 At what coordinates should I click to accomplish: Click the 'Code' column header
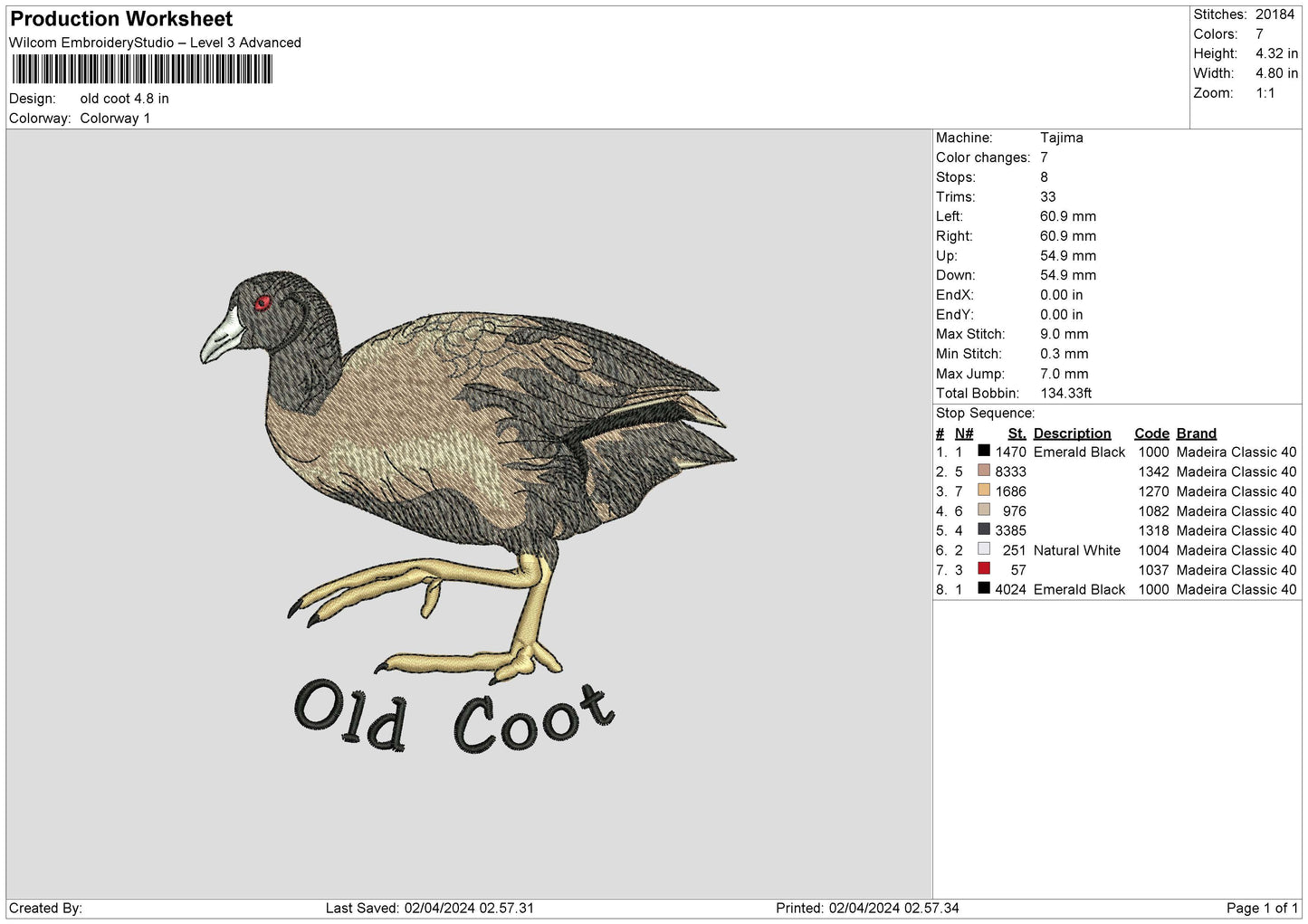point(1151,433)
